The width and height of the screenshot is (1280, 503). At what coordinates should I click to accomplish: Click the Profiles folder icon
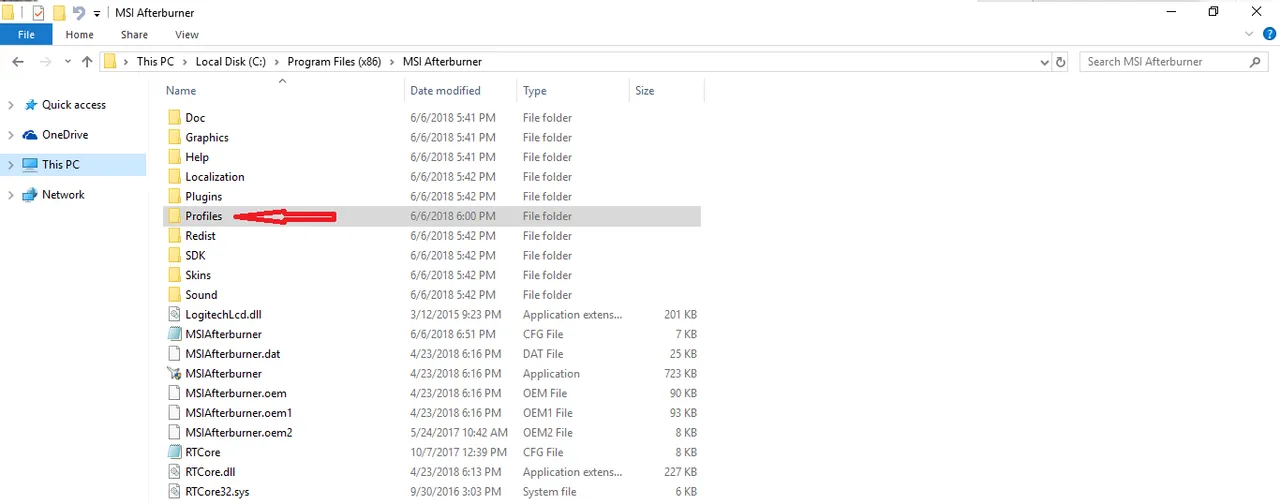point(174,216)
